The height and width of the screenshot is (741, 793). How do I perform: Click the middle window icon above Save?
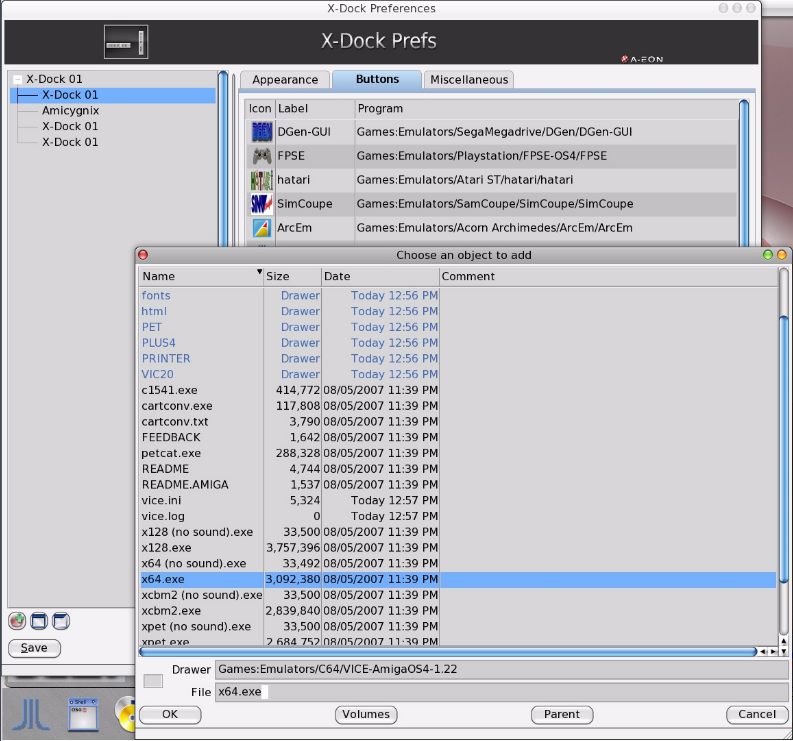(39, 621)
